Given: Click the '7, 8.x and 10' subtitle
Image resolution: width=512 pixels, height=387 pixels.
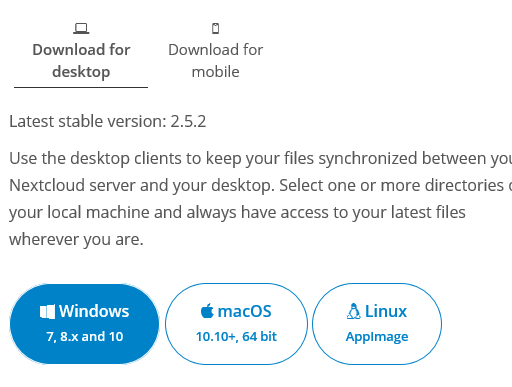Looking at the screenshot, I should pos(85,337).
